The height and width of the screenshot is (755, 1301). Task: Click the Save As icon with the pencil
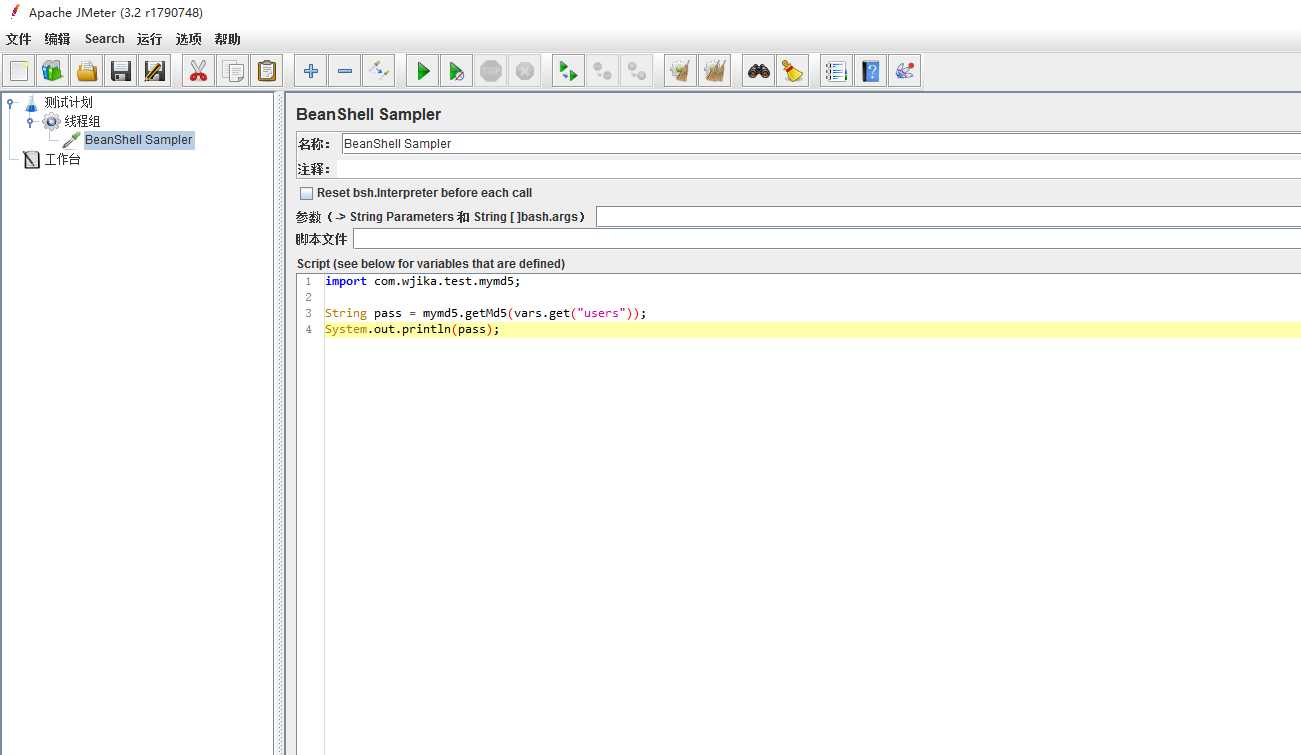[154, 71]
